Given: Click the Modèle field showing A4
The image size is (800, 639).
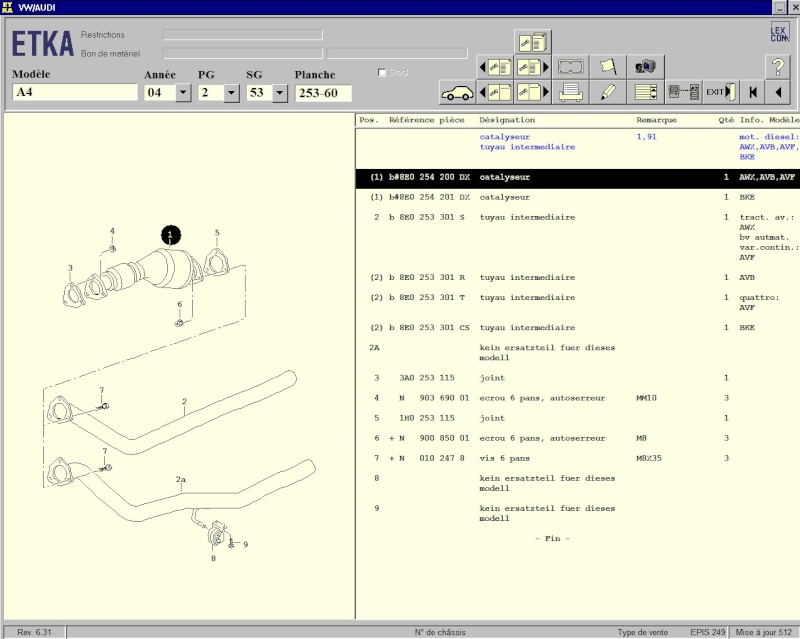Looking at the screenshot, I should coord(75,92).
